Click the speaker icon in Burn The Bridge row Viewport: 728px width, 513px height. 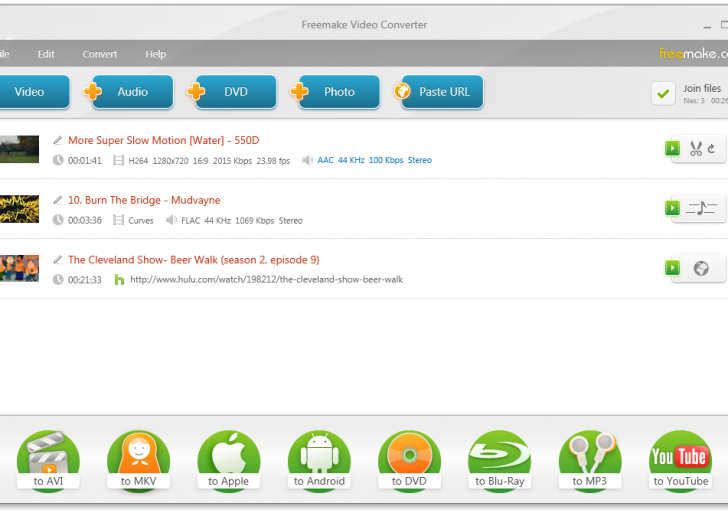tap(171, 220)
